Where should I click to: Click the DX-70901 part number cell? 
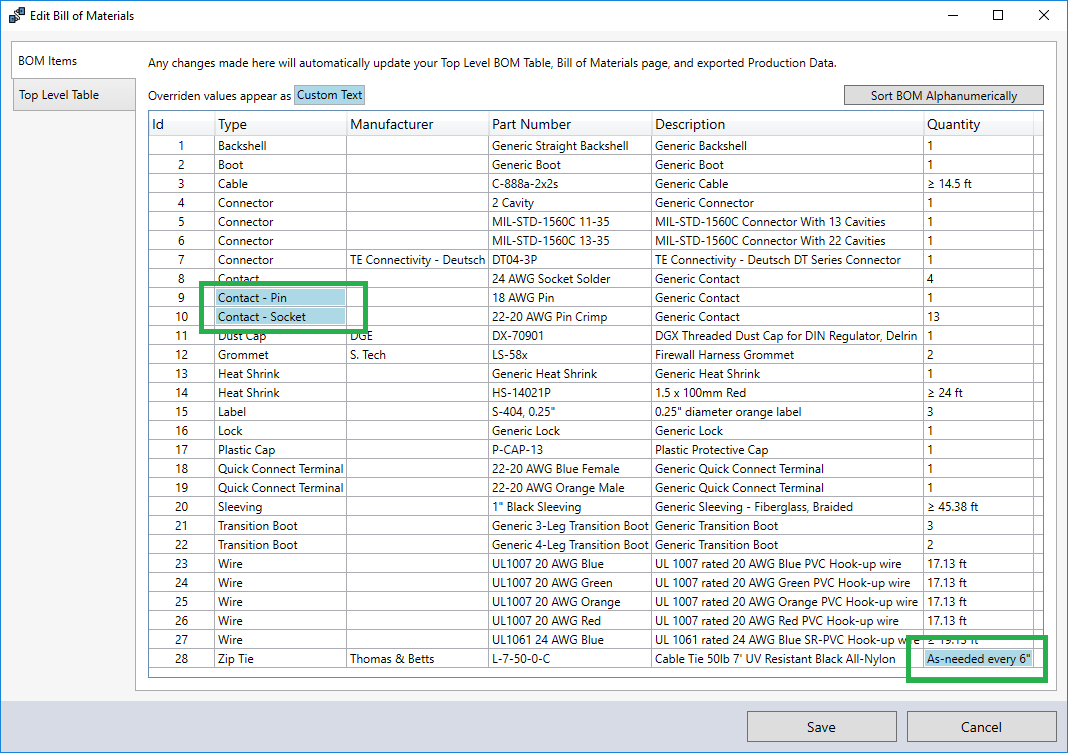(570, 336)
